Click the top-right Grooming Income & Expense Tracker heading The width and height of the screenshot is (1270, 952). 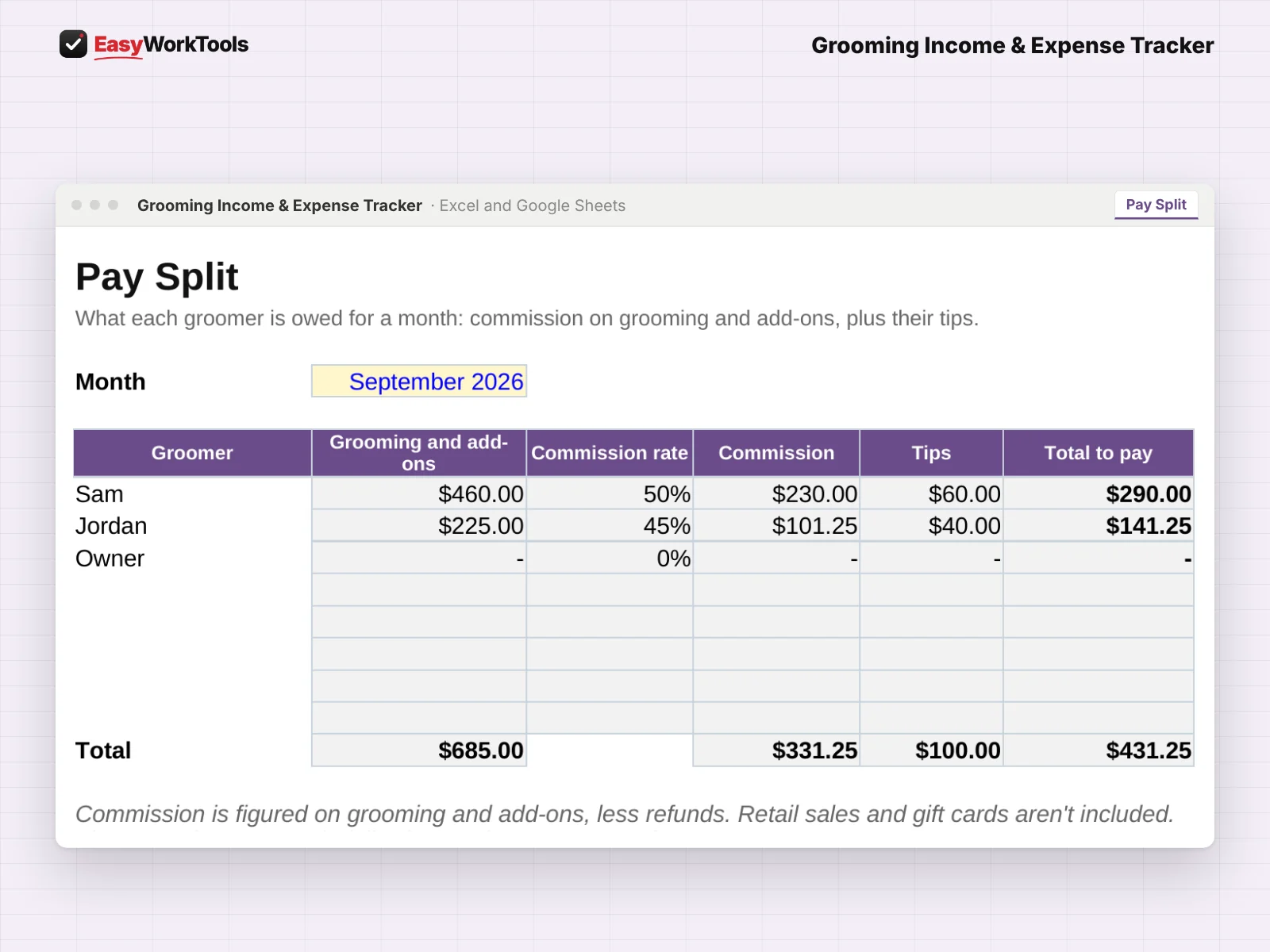1012,45
